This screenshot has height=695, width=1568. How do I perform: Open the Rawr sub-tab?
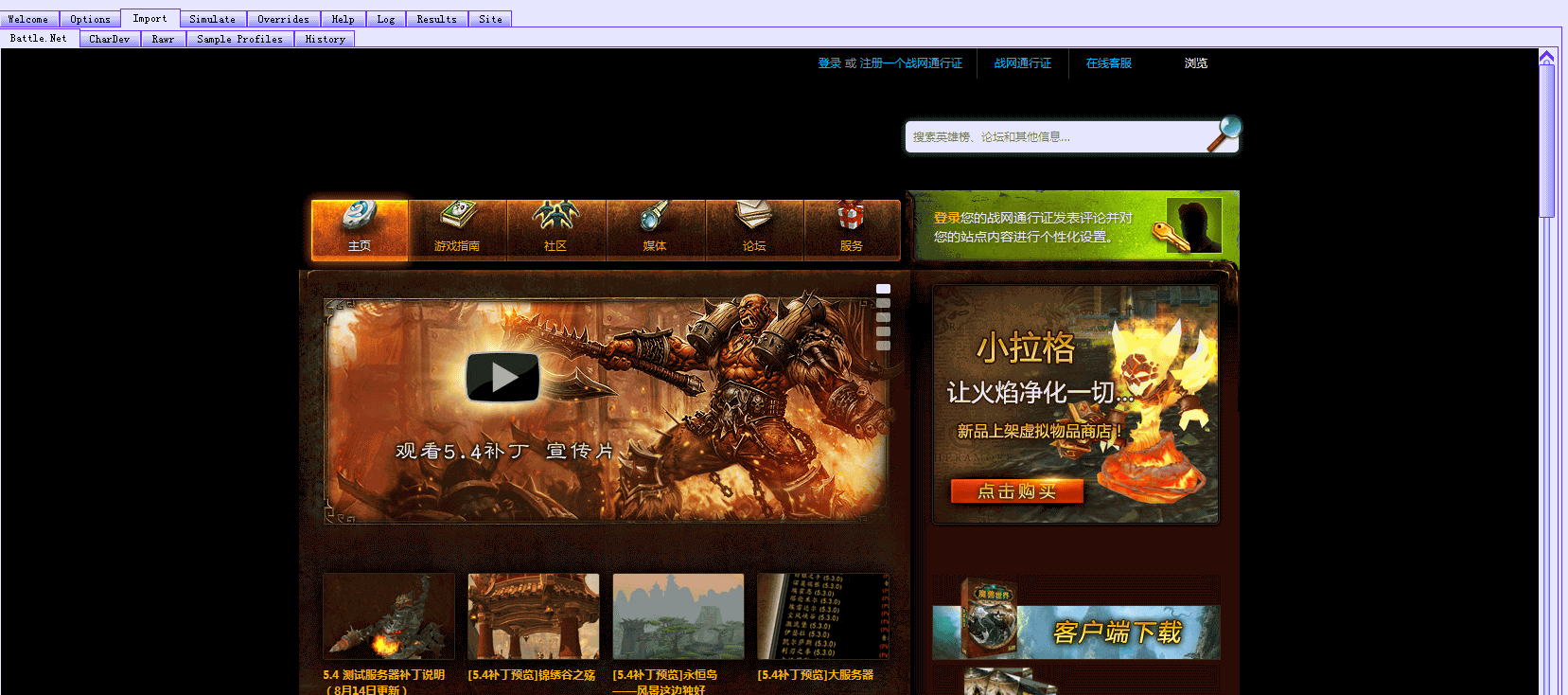coord(163,39)
